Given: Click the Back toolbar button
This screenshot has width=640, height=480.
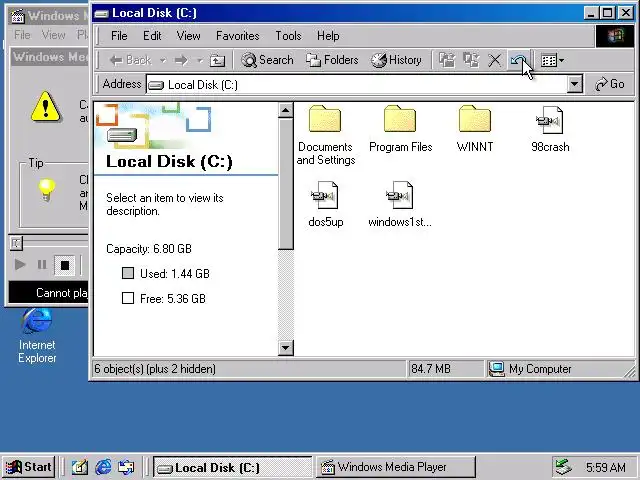Looking at the screenshot, I should [131, 60].
